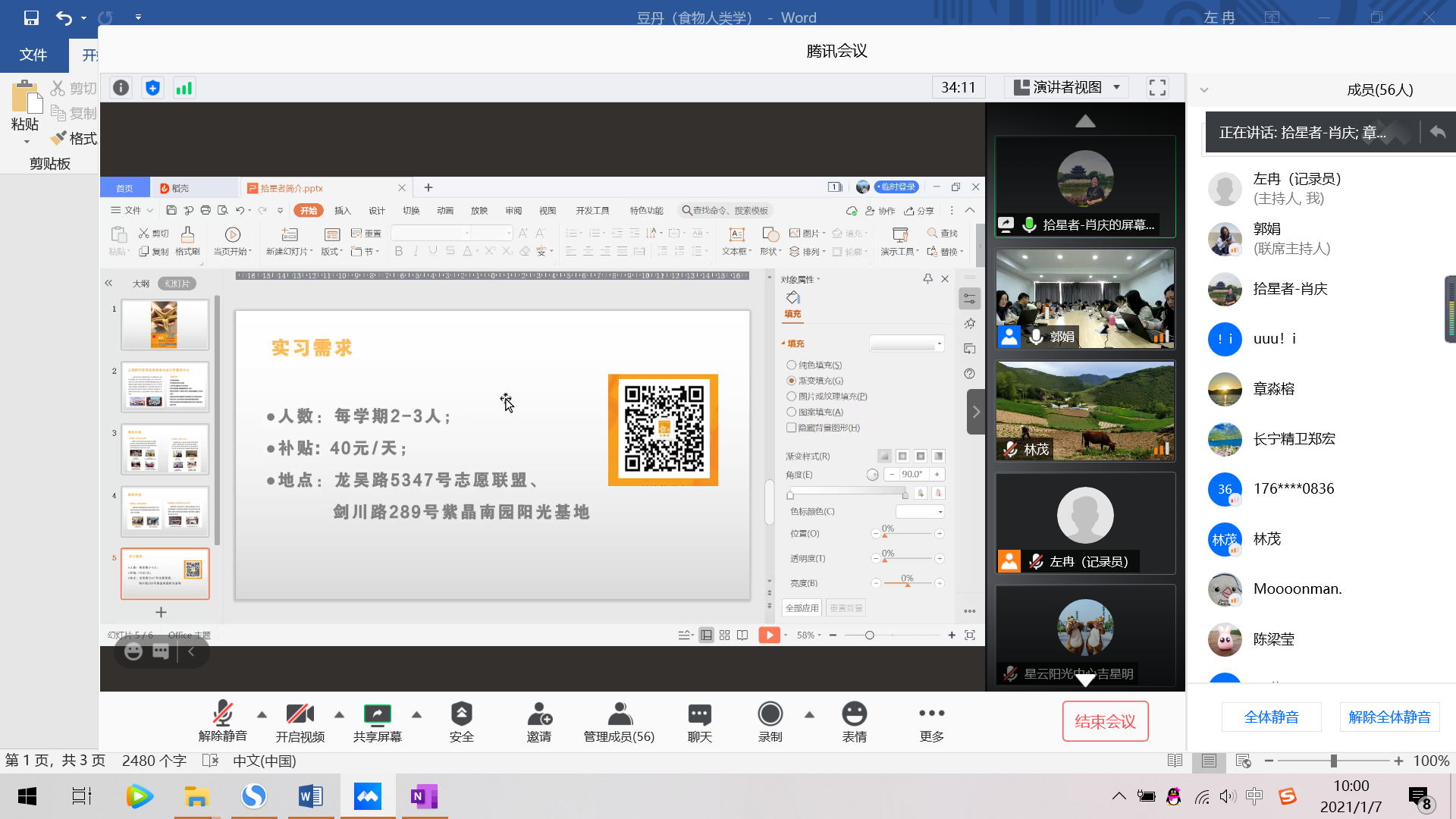Click the 共享屏幕 share screen icon

[x=377, y=714]
